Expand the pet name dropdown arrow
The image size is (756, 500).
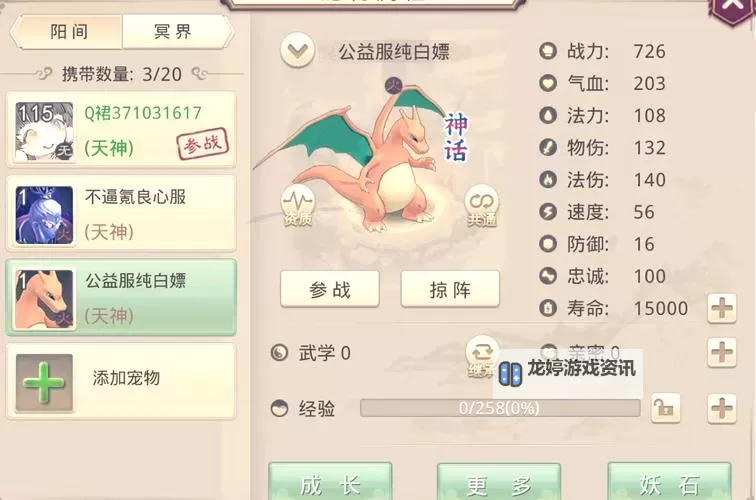pos(297,50)
